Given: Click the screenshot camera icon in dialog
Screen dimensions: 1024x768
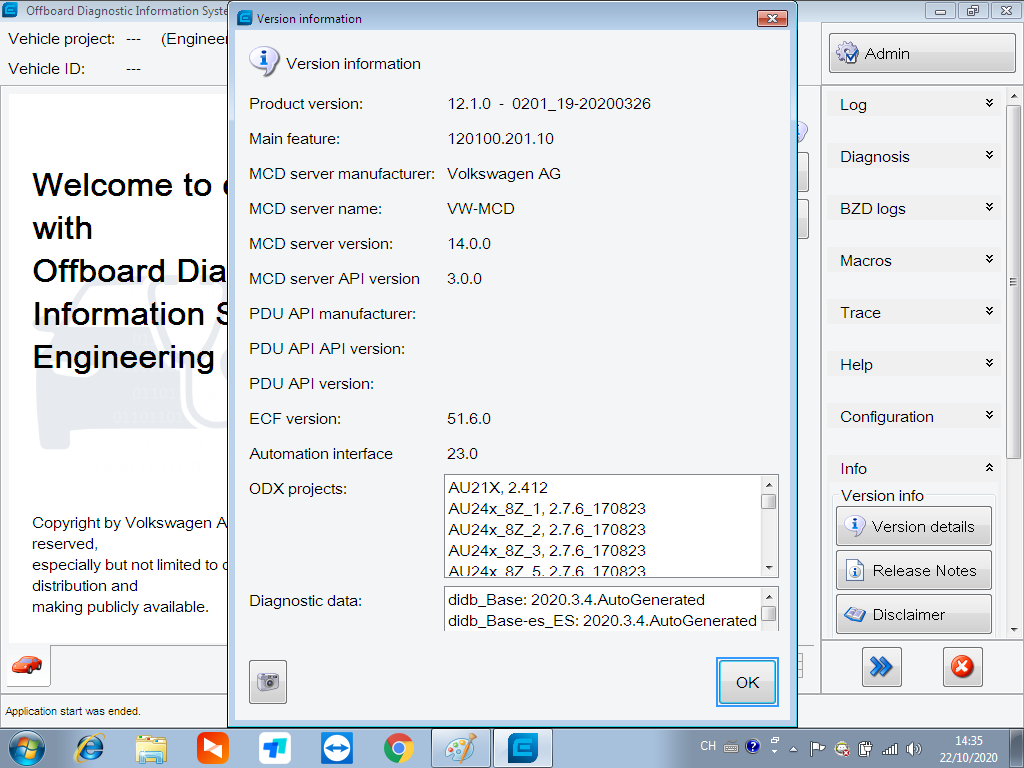Looking at the screenshot, I should coord(268,682).
